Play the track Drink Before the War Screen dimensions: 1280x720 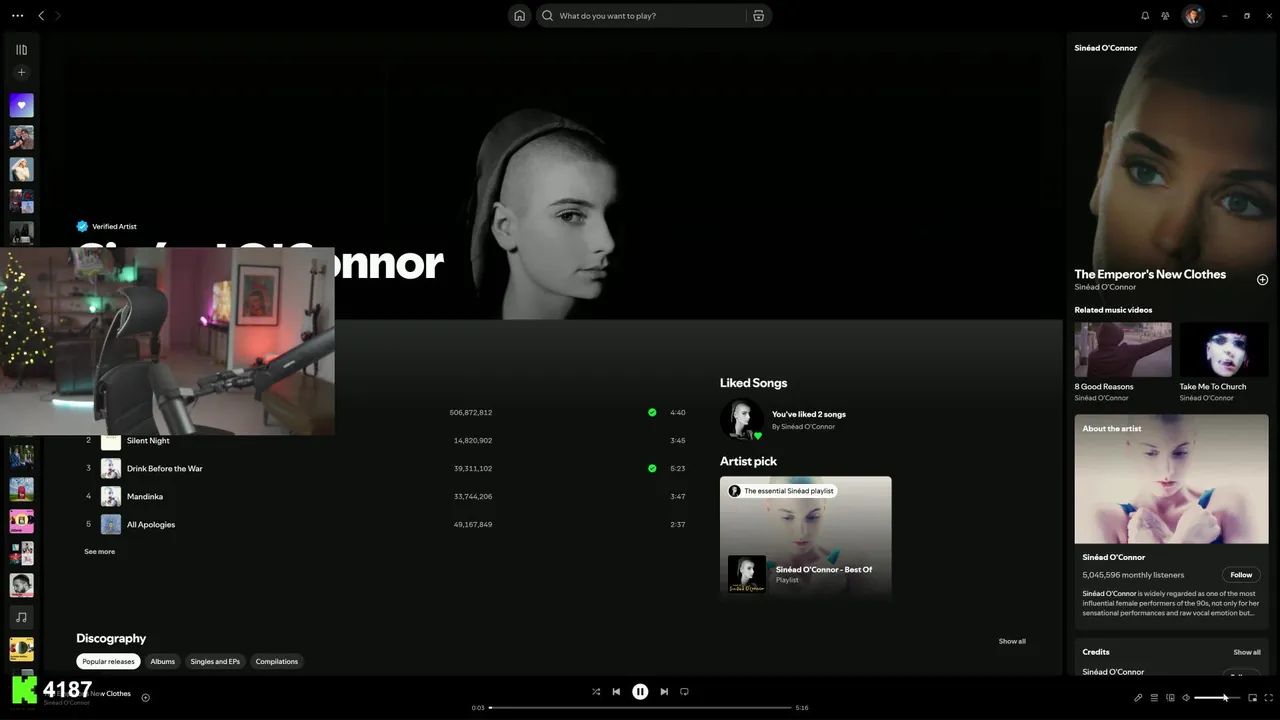pyautogui.click(x=164, y=469)
